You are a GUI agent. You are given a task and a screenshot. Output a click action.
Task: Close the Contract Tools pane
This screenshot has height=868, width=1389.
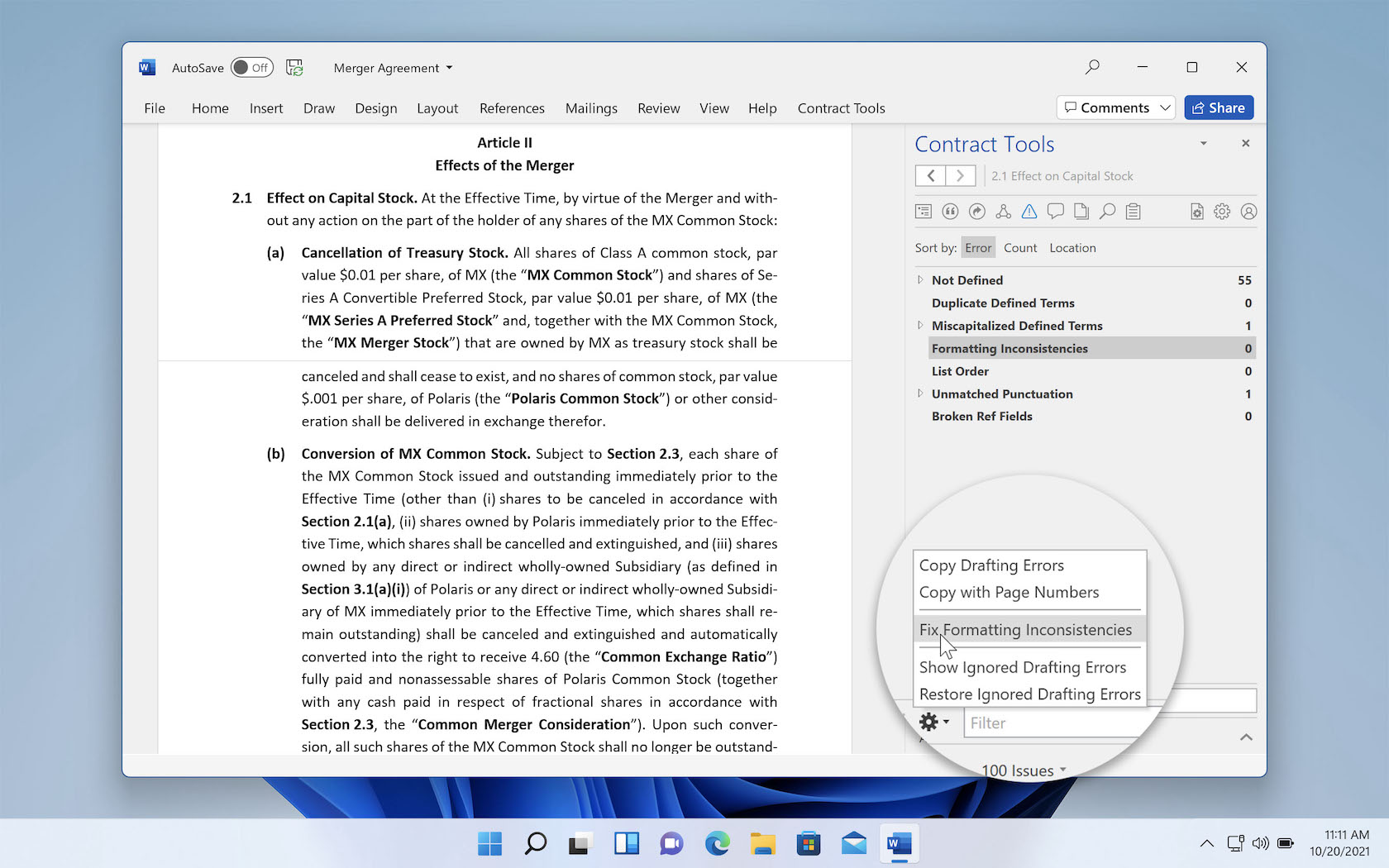[x=1245, y=144]
